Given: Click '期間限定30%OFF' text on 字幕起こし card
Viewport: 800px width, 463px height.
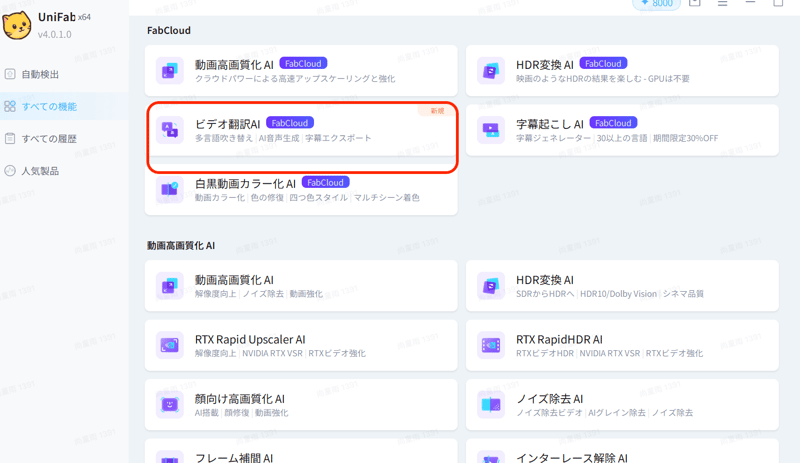Looking at the screenshot, I should click(x=685, y=138).
